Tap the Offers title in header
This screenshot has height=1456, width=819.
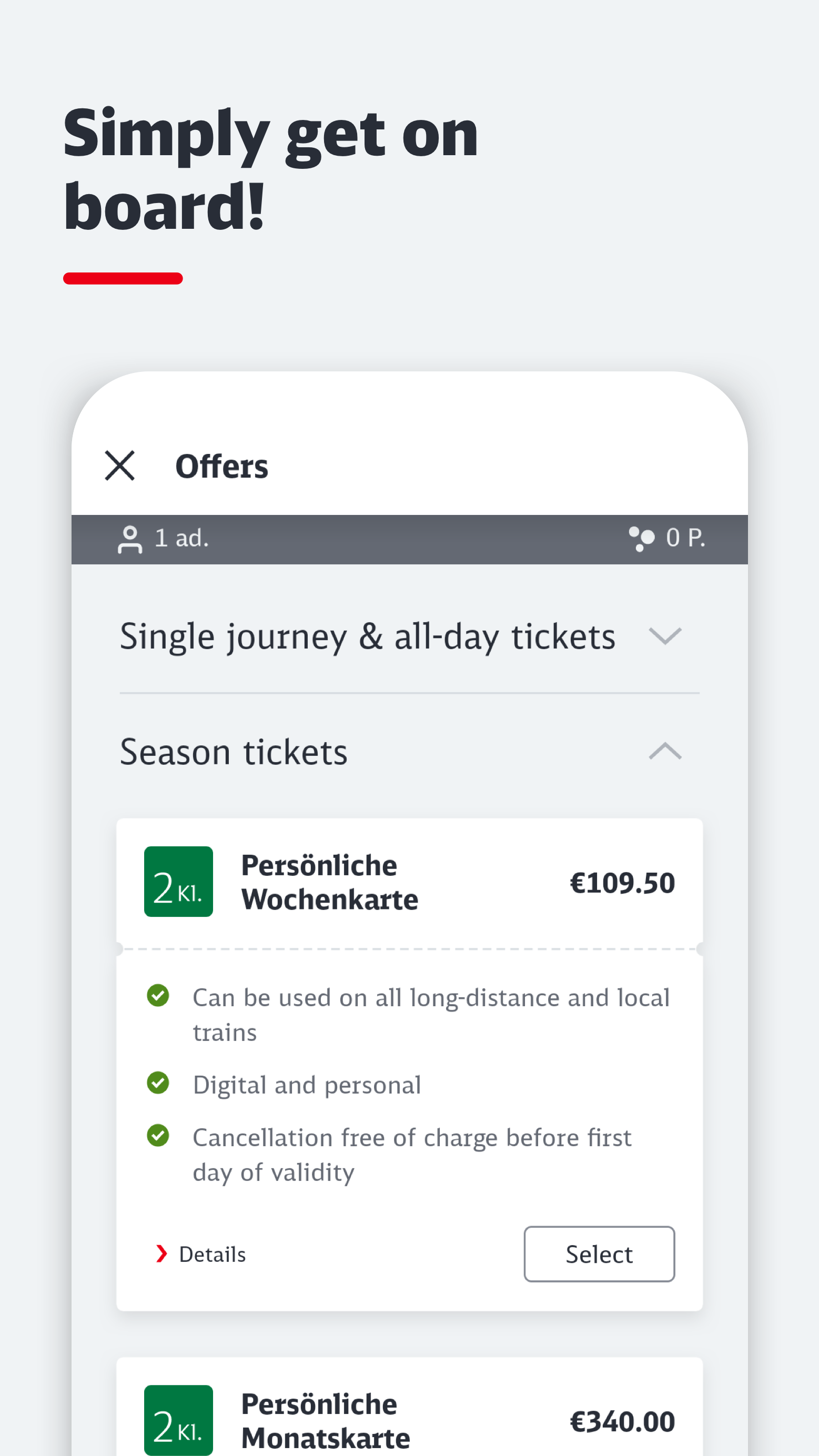click(x=221, y=466)
